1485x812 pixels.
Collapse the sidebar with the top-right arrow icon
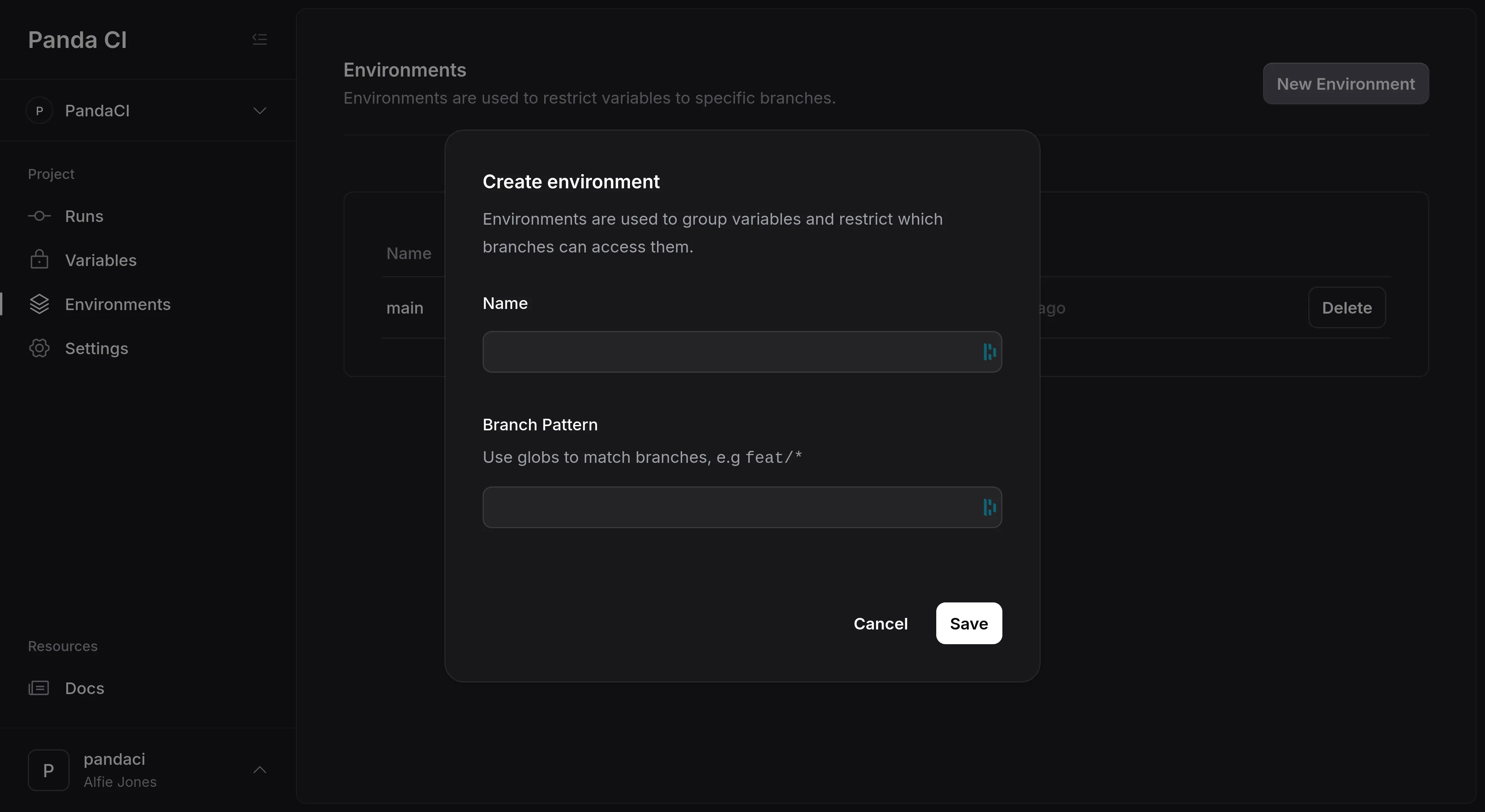tap(259, 39)
